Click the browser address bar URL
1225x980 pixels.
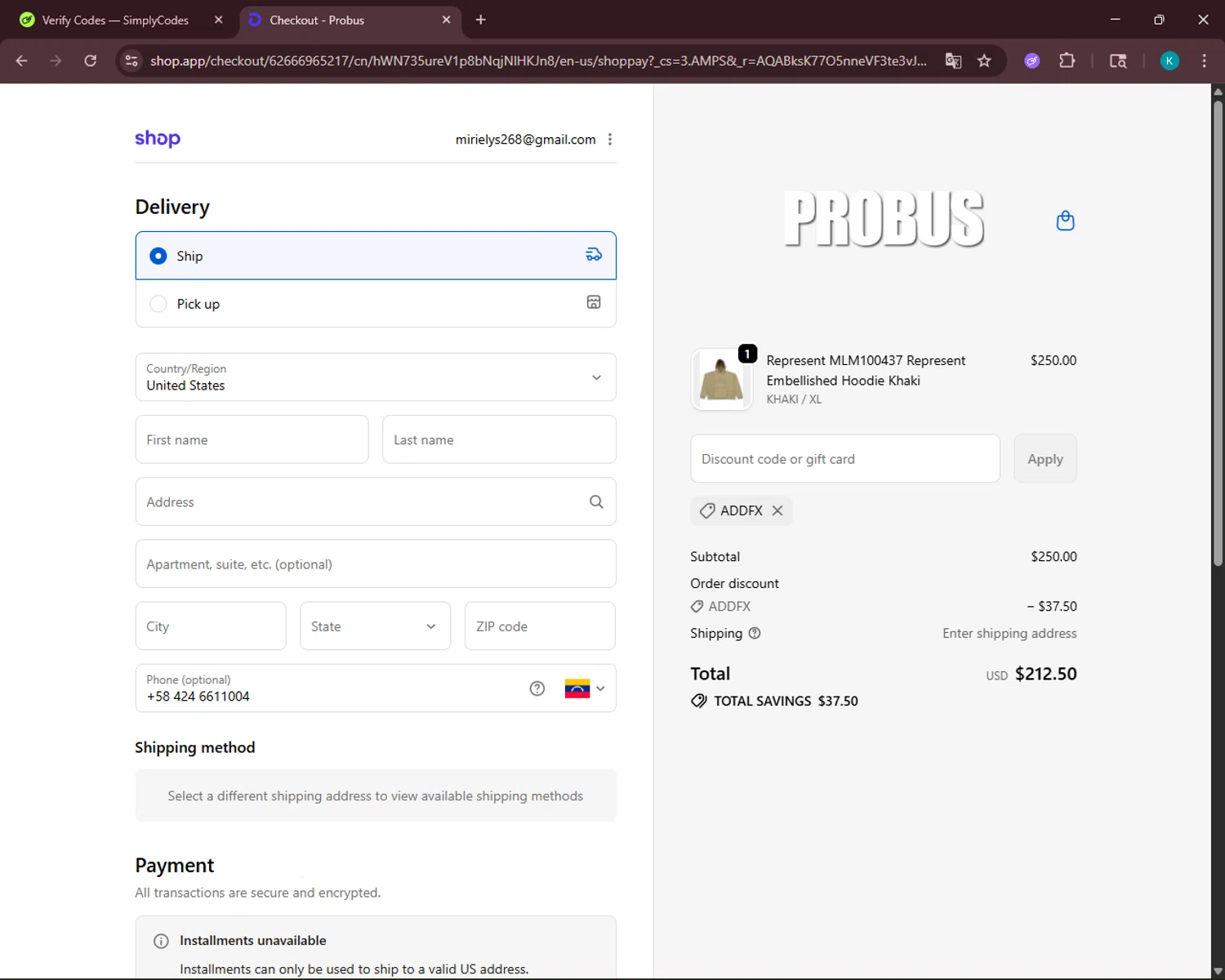point(538,60)
